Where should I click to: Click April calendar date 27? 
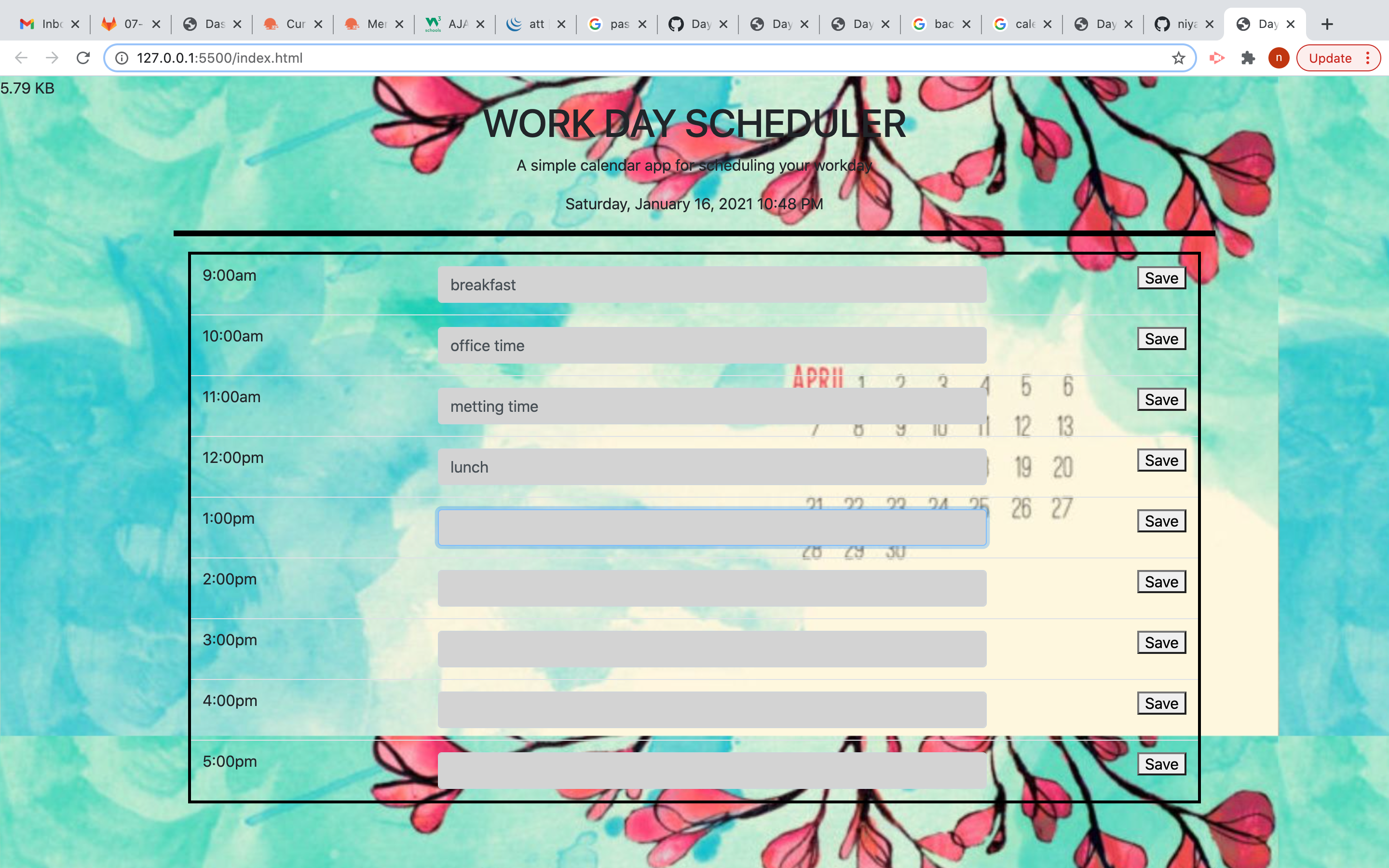(x=1063, y=508)
